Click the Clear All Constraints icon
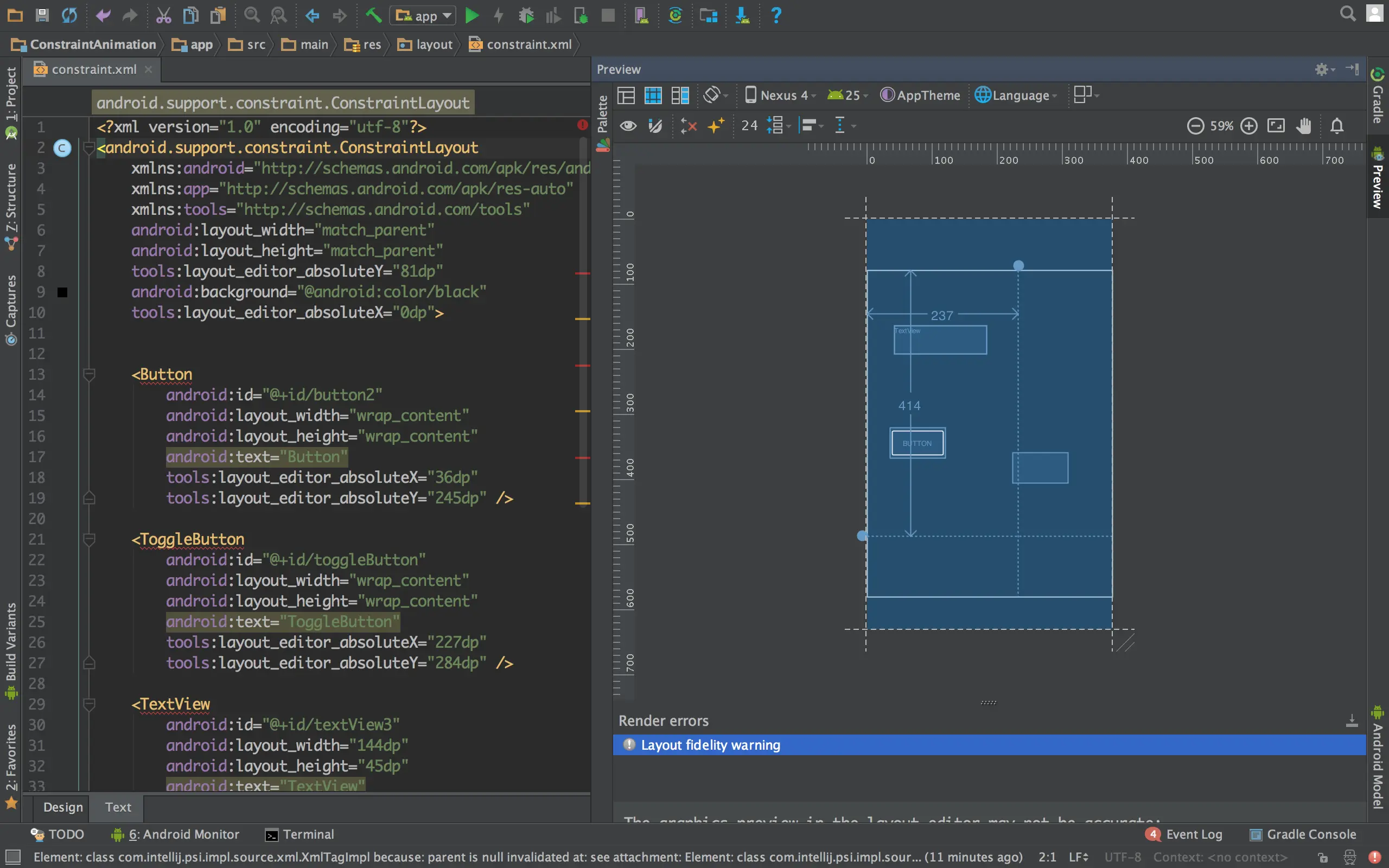 [x=688, y=126]
